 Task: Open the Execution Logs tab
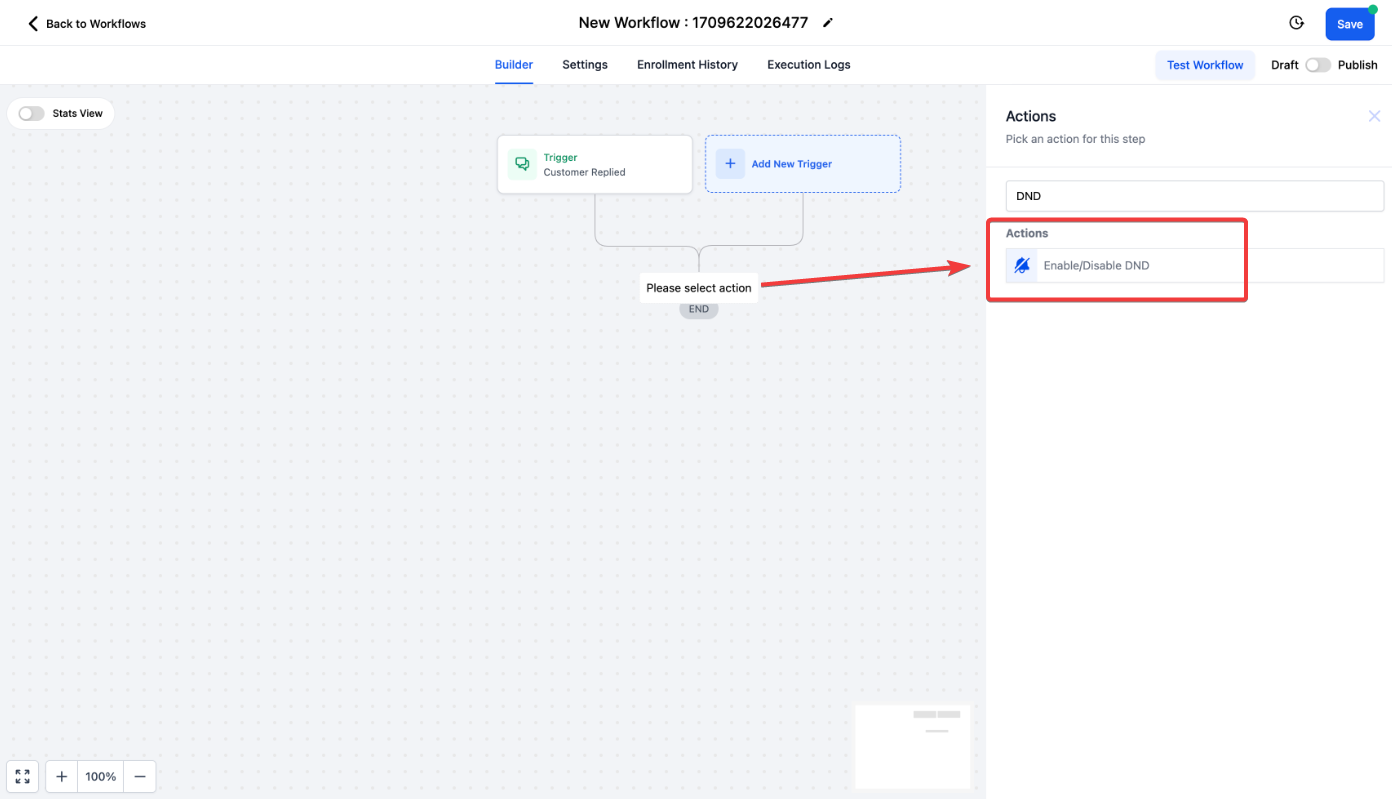pyautogui.click(x=809, y=65)
